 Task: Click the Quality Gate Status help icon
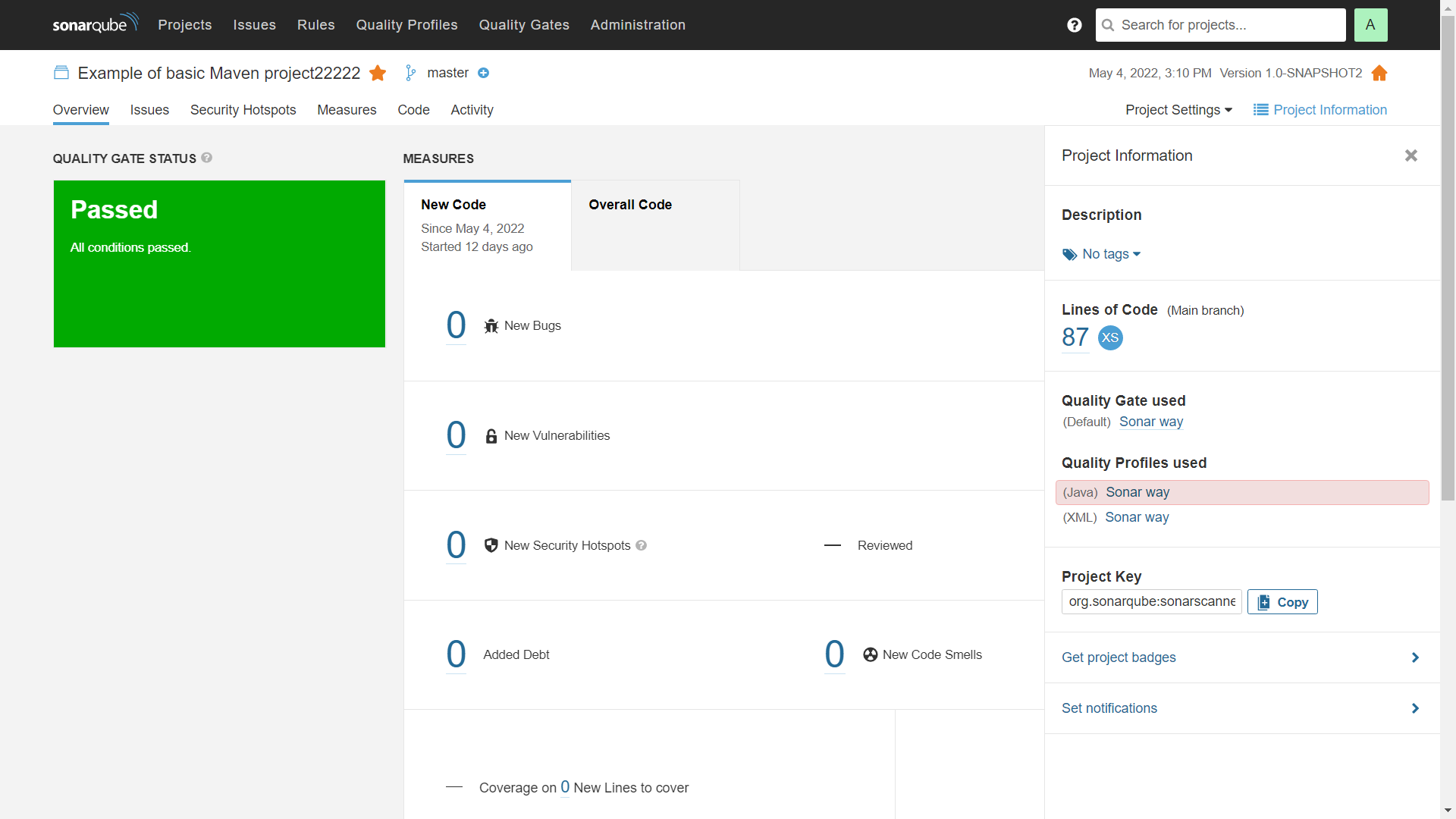(207, 158)
